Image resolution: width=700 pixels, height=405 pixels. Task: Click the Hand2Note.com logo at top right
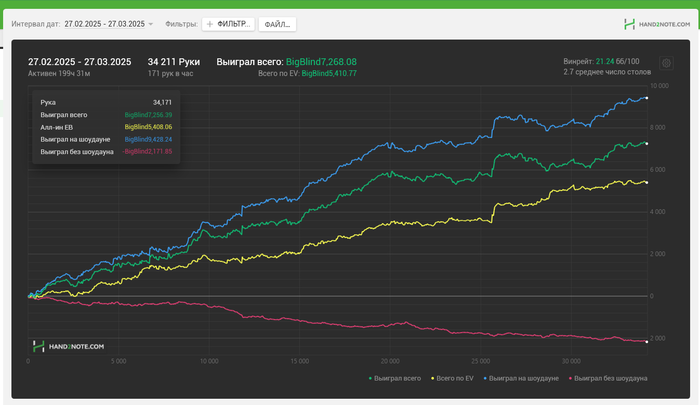pos(657,24)
